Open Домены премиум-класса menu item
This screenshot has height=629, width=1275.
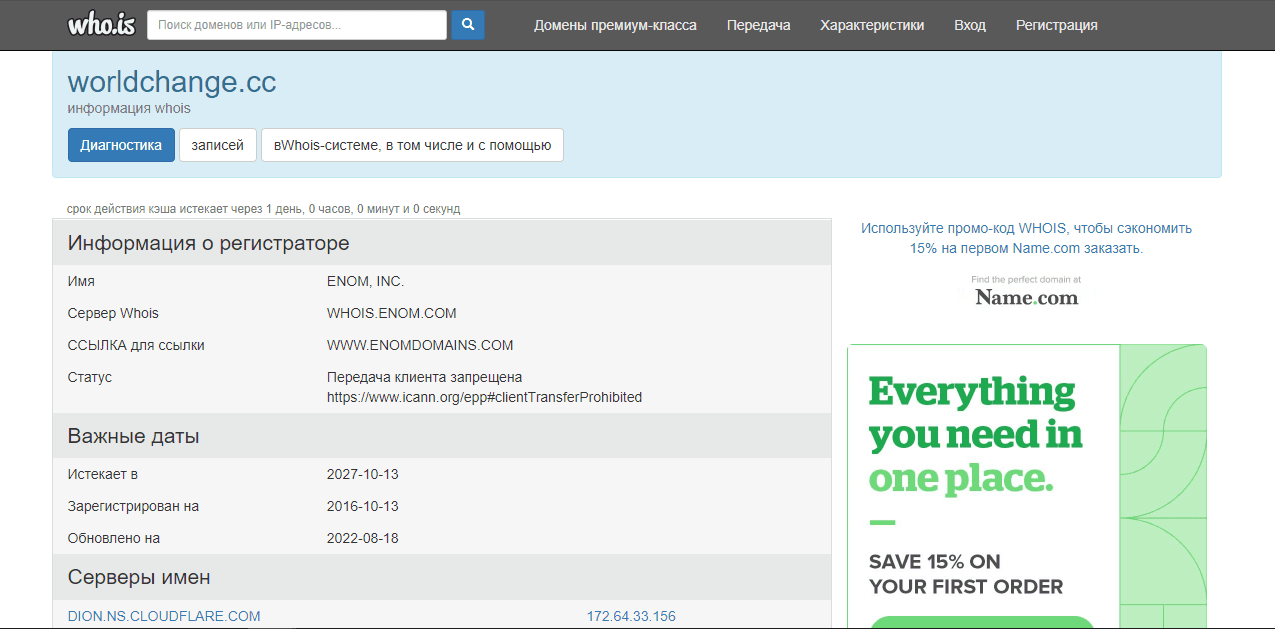pyautogui.click(x=615, y=25)
